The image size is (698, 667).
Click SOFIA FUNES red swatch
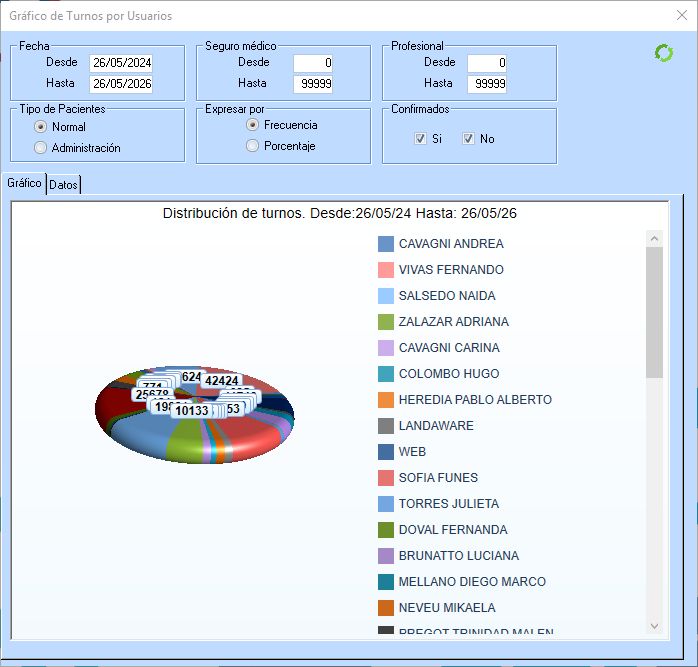[x=386, y=478]
